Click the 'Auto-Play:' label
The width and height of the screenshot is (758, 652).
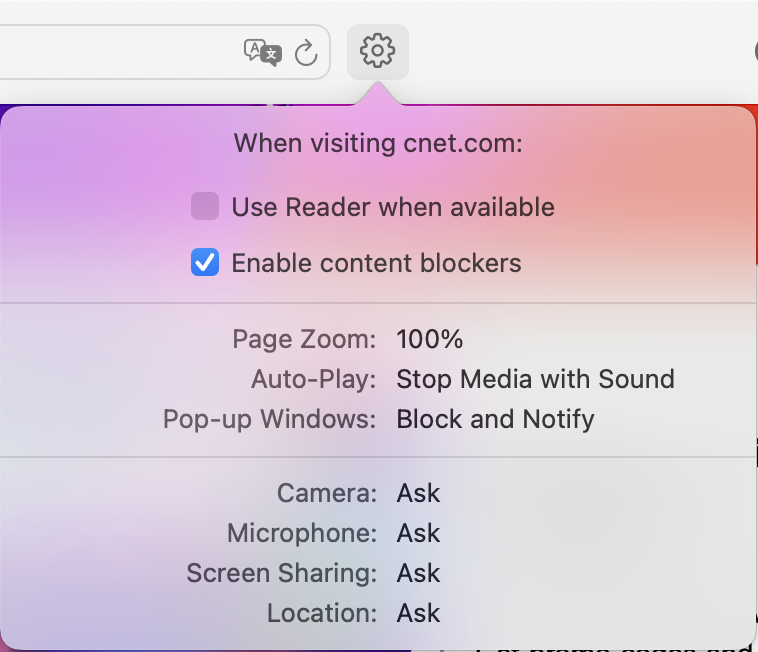tap(313, 379)
